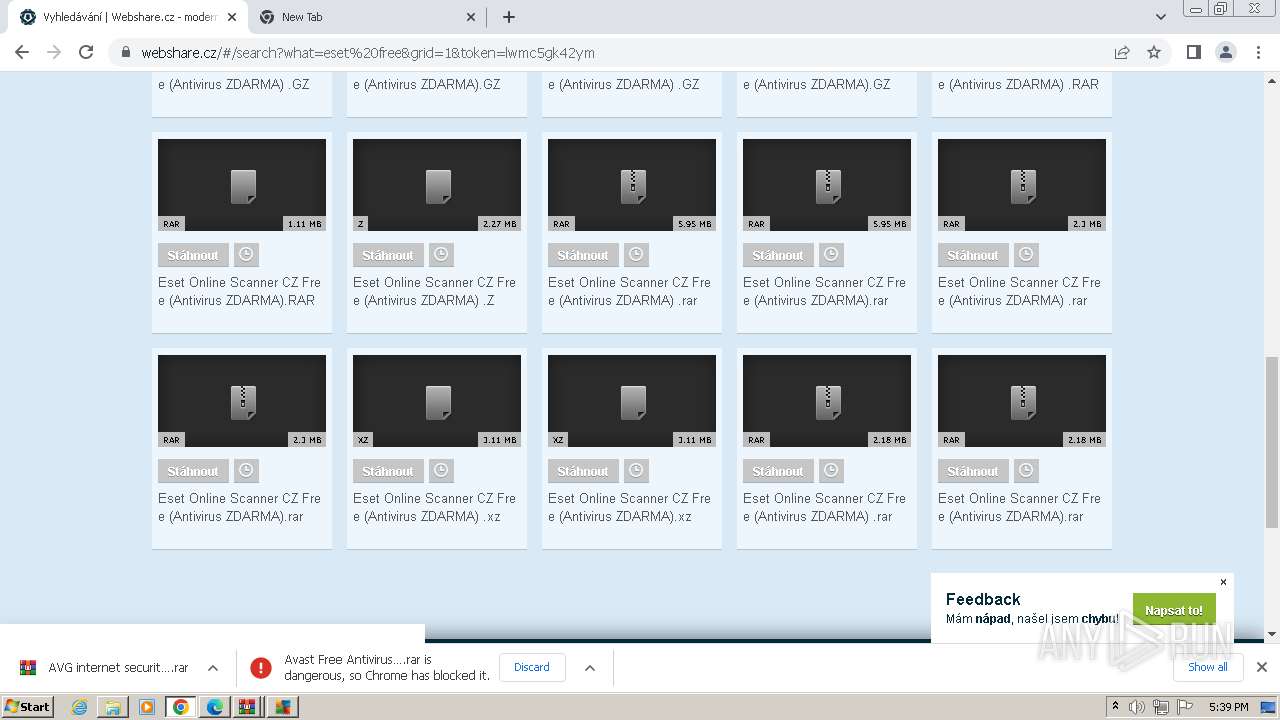Expand options for the blocked Avast download

(590, 667)
